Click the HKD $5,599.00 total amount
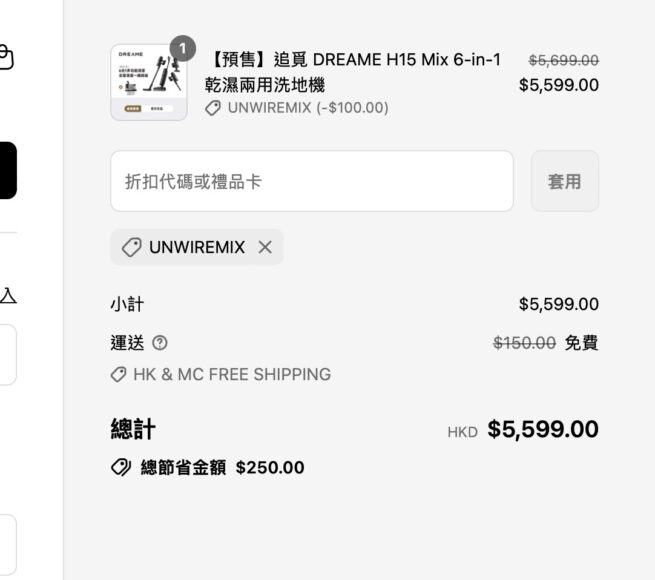Screen dimensions: 655x580 (x=542, y=430)
